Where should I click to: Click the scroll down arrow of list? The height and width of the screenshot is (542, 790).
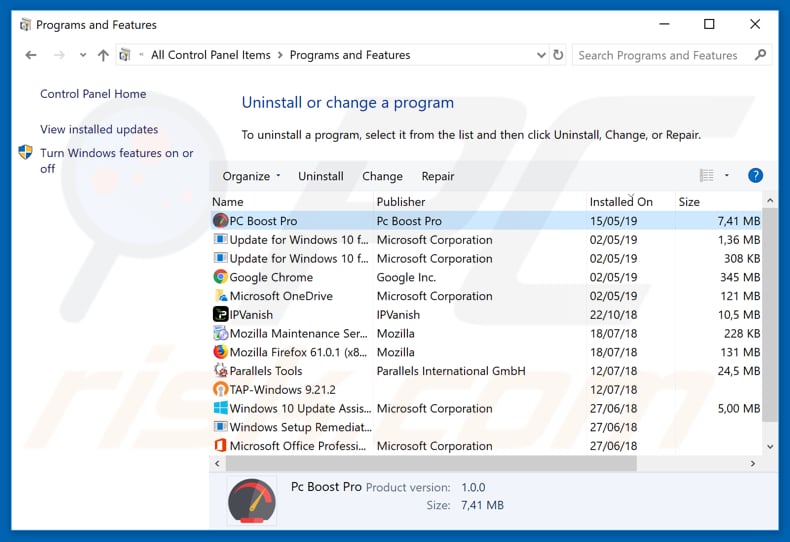pos(769,446)
